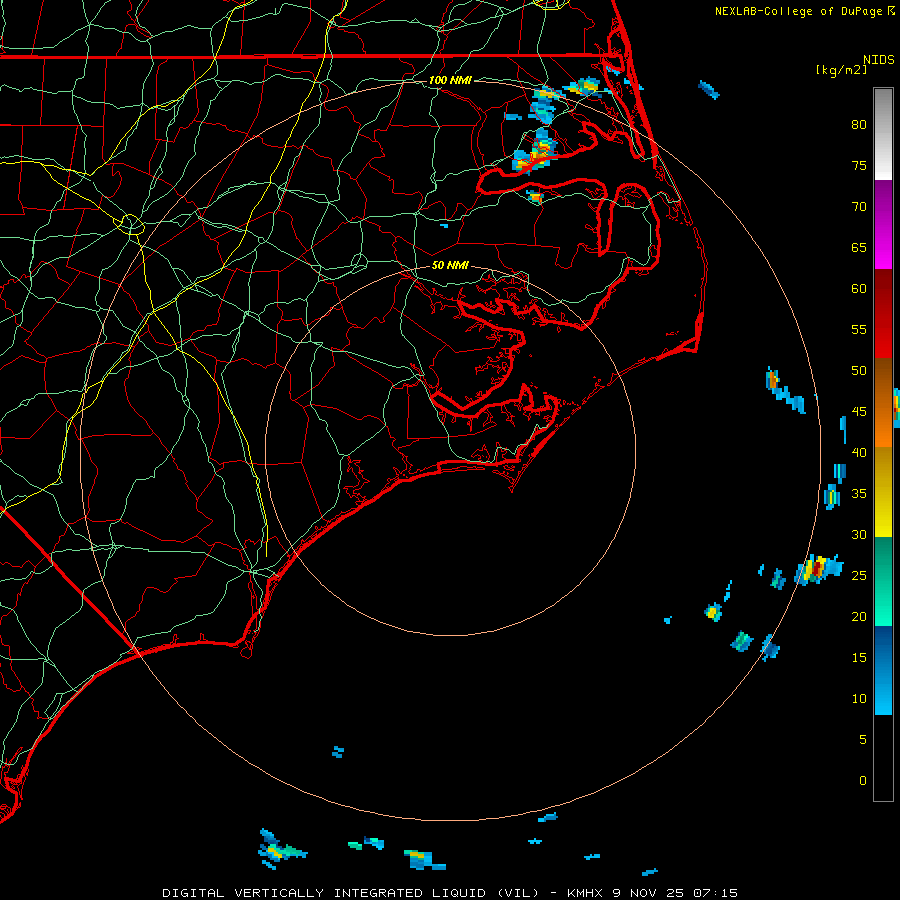Click the scale value 60

click(x=859, y=289)
